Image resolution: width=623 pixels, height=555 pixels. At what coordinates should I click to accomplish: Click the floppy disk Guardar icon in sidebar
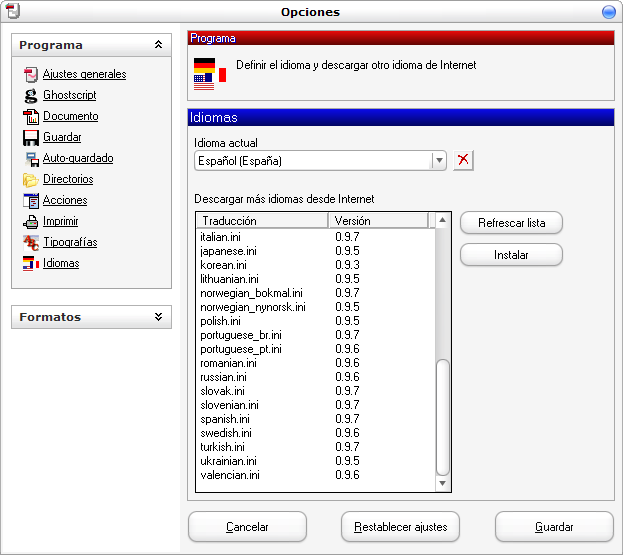(32, 138)
